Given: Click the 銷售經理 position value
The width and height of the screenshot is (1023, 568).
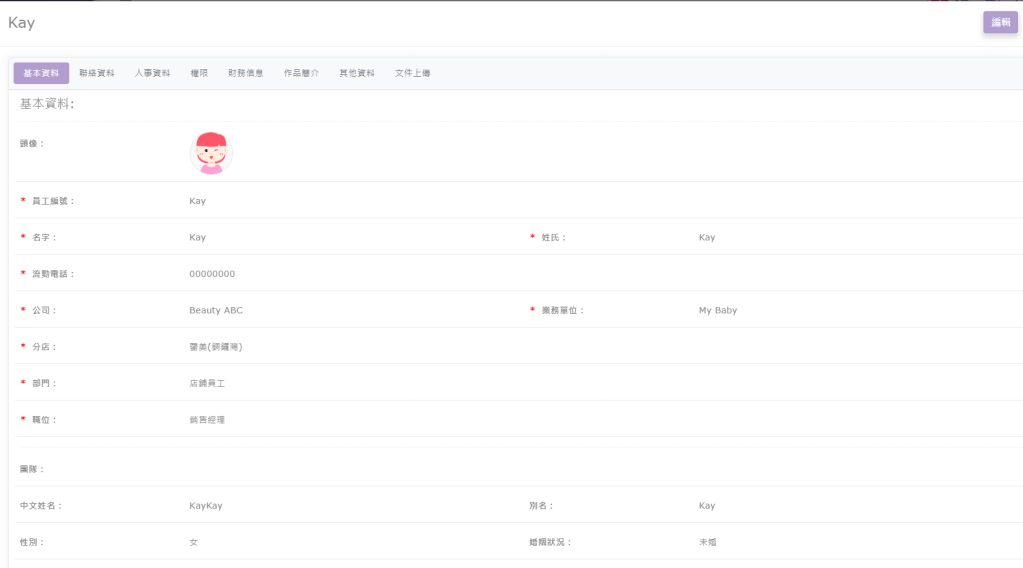Looking at the screenshot, I should point(207,420).
